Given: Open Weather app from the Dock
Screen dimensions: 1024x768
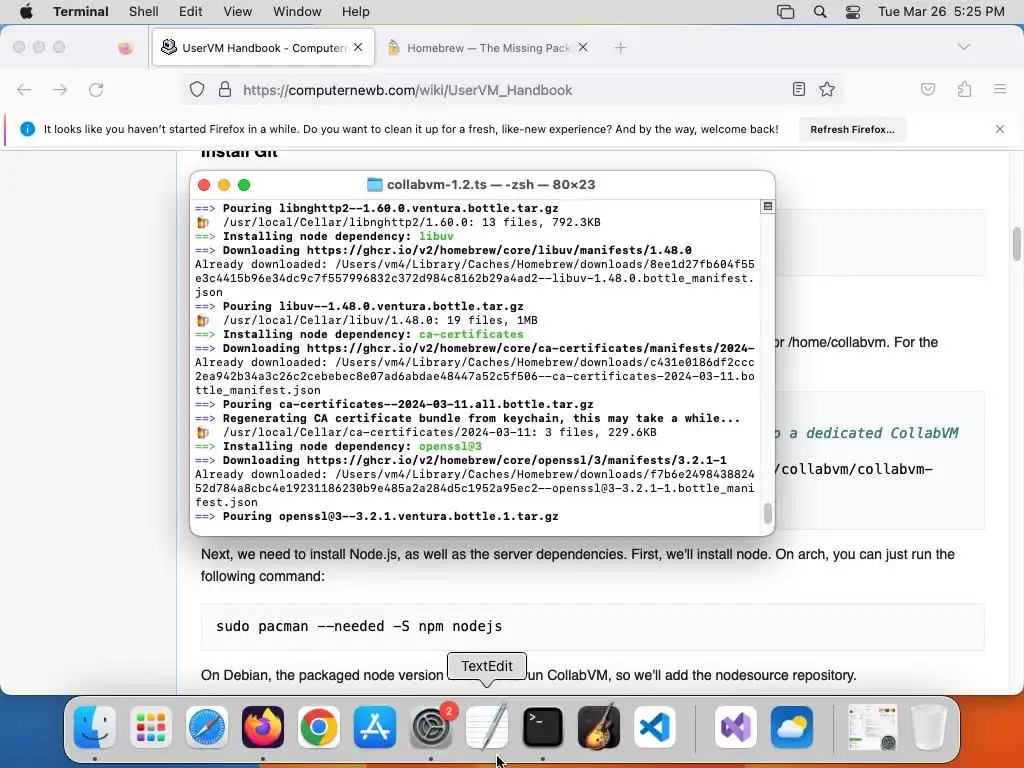Looking at the screenshot, I should click(792, 727).
